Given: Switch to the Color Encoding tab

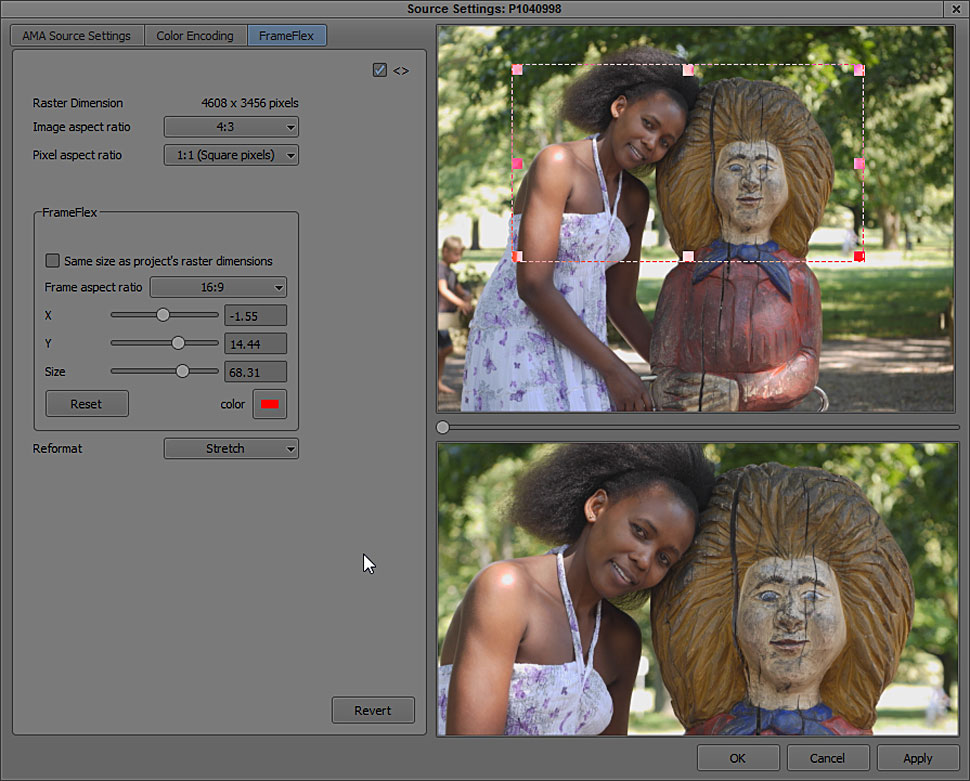Looking at the screenshot, I should (x=195, y=36).
